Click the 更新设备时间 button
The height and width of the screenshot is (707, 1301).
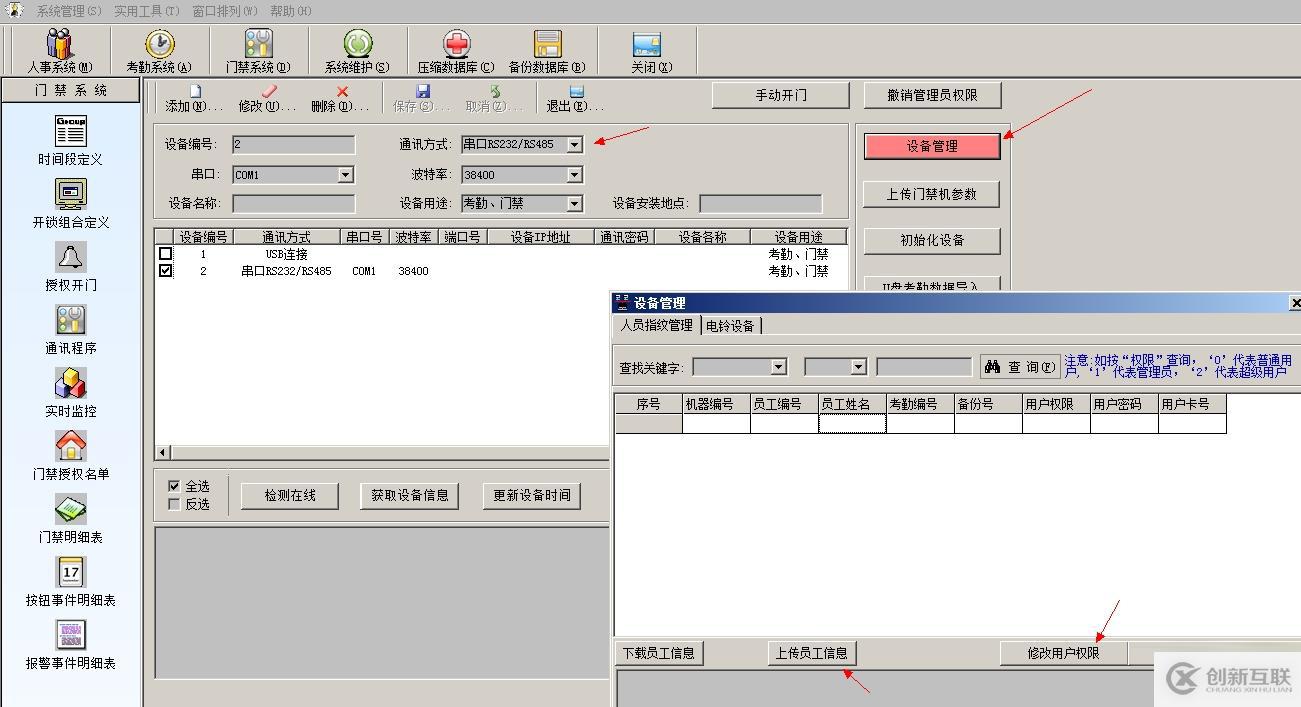[x=532, y=496]
